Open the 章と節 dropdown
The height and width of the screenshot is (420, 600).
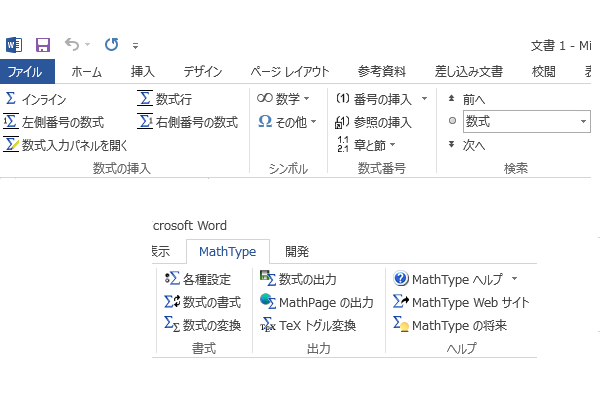tap(365, 145)
